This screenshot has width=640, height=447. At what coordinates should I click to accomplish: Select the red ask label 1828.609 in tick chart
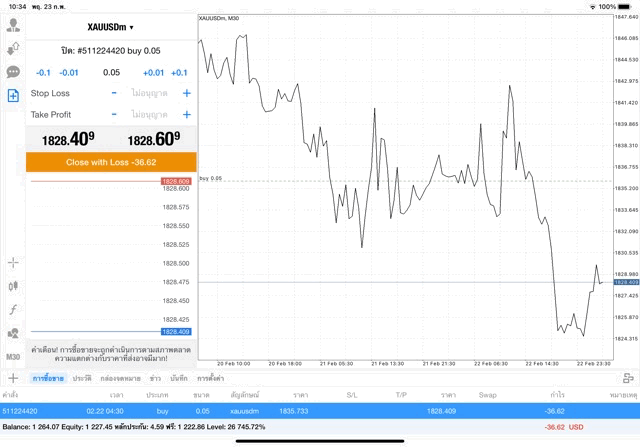[x=176, y=181]
